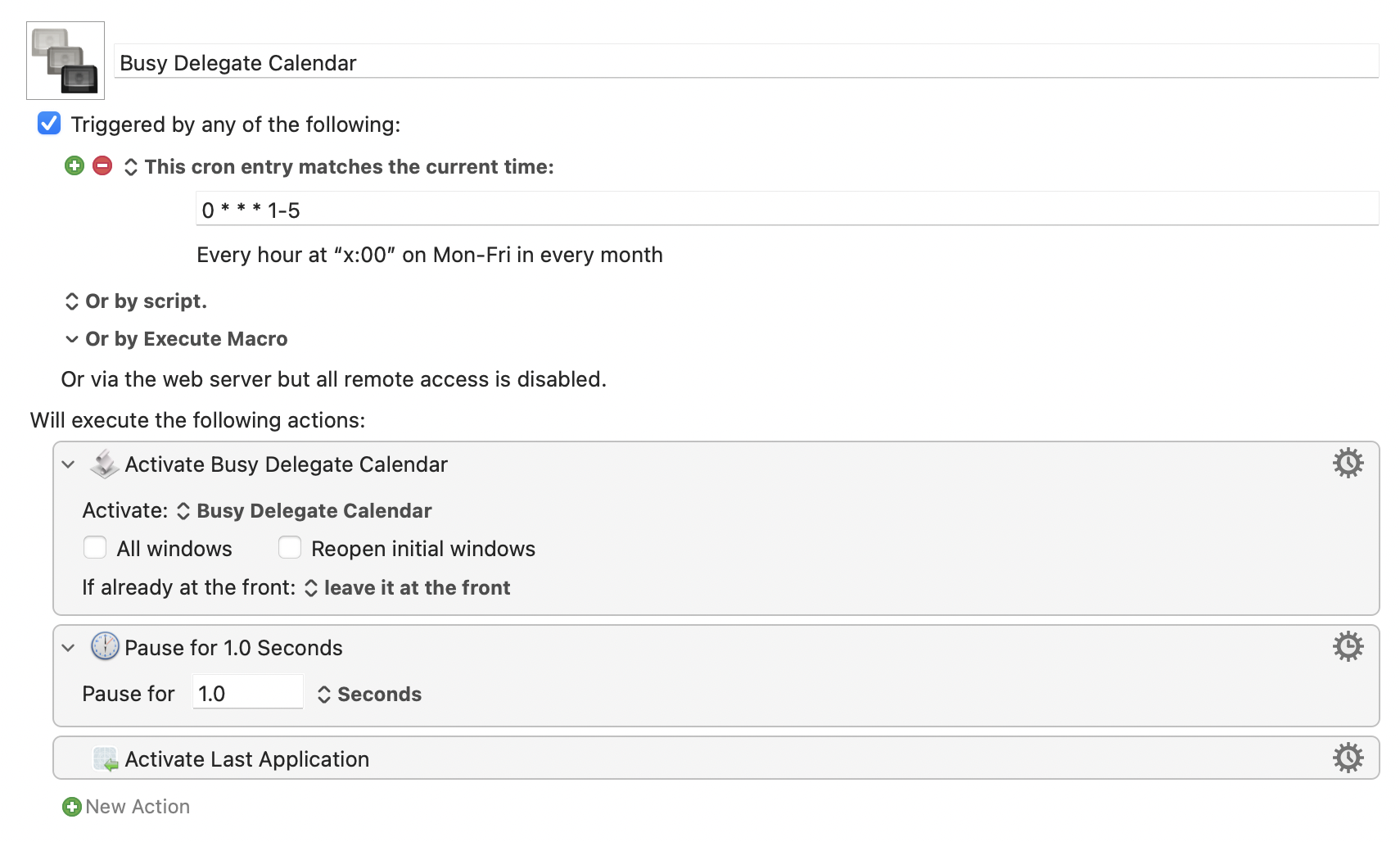Click the cron entry text field

(786, 210)
